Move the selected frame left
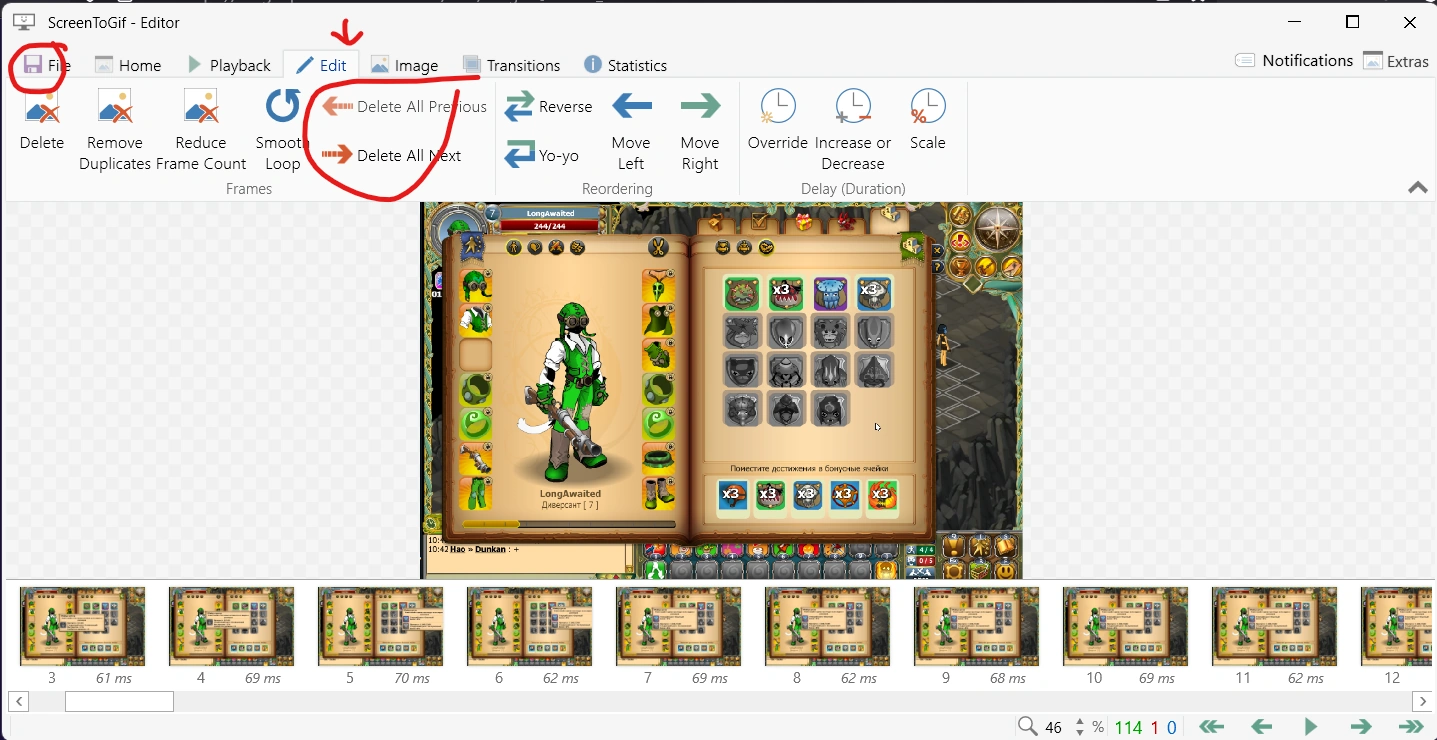Image resolution: width=1437 pixels, height=740 pixels. [x=631, y=130]
